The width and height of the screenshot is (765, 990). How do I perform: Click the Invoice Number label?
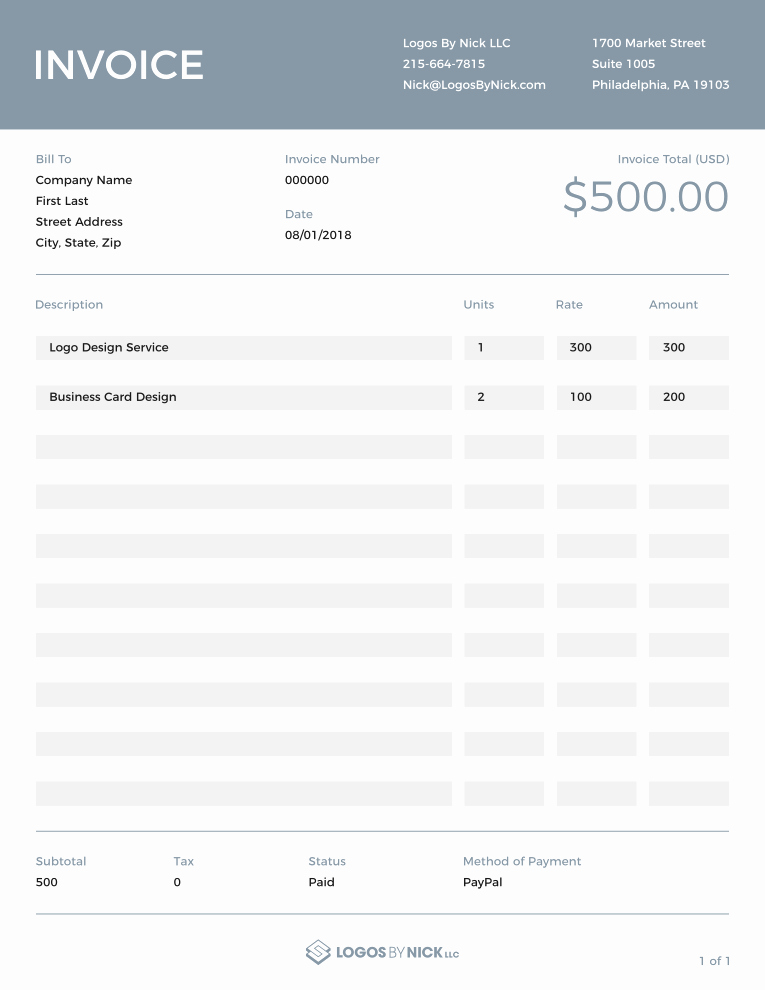(332, 159)
